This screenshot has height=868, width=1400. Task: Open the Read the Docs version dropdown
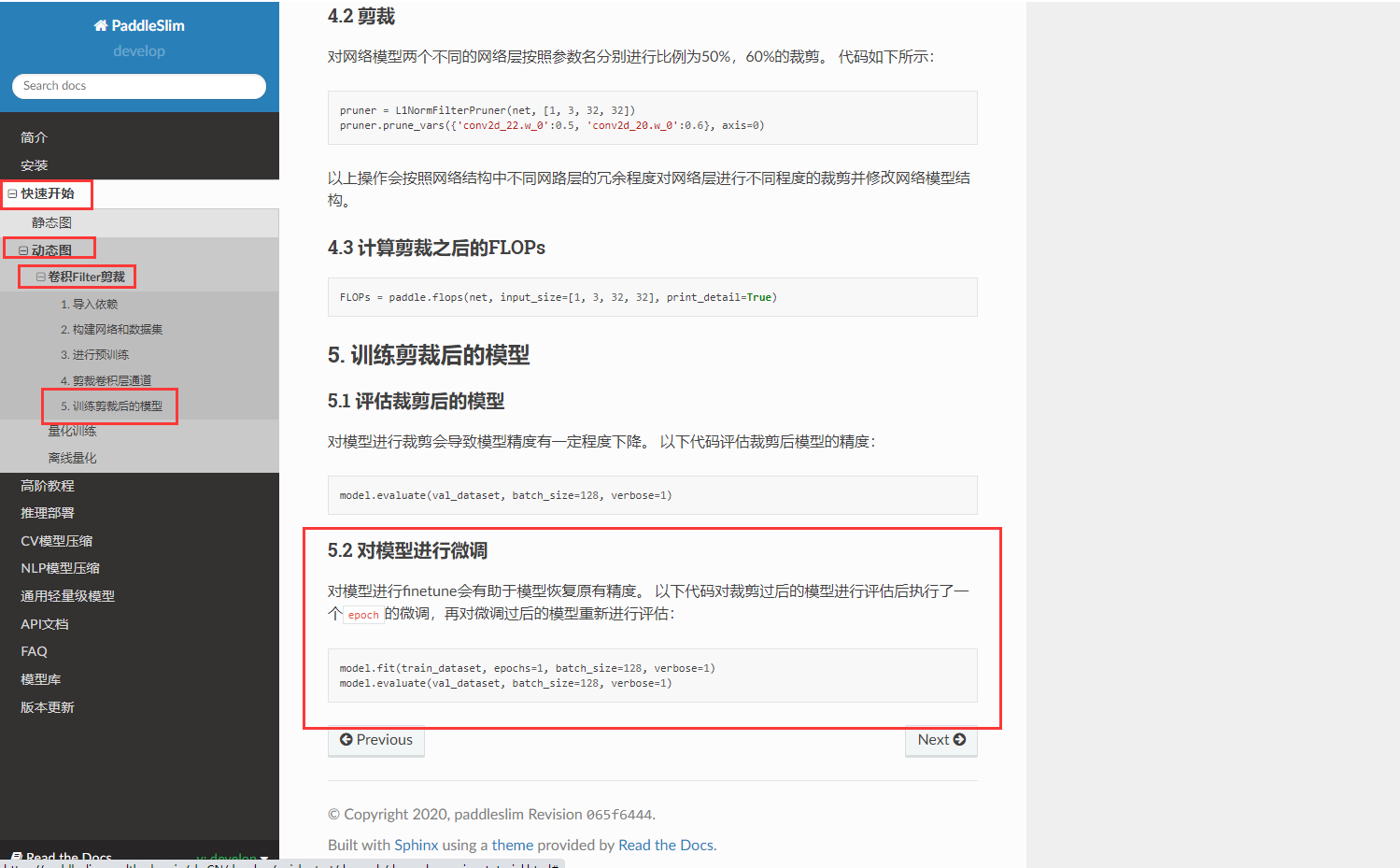tap(233, 858)
